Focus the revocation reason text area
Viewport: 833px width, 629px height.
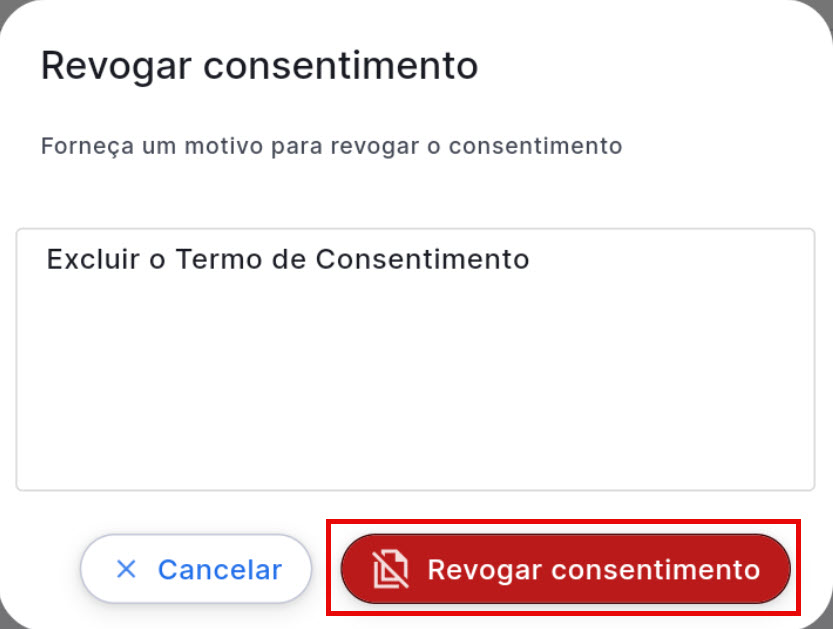415,380
